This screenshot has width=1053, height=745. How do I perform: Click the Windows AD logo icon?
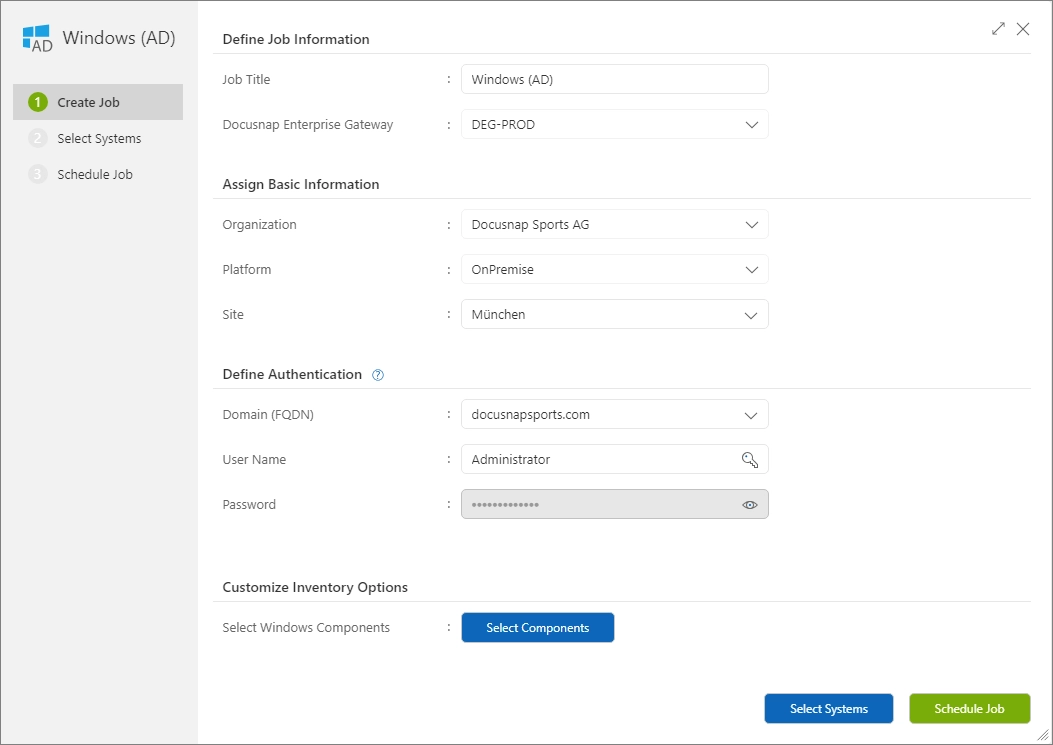coord(37,38)
